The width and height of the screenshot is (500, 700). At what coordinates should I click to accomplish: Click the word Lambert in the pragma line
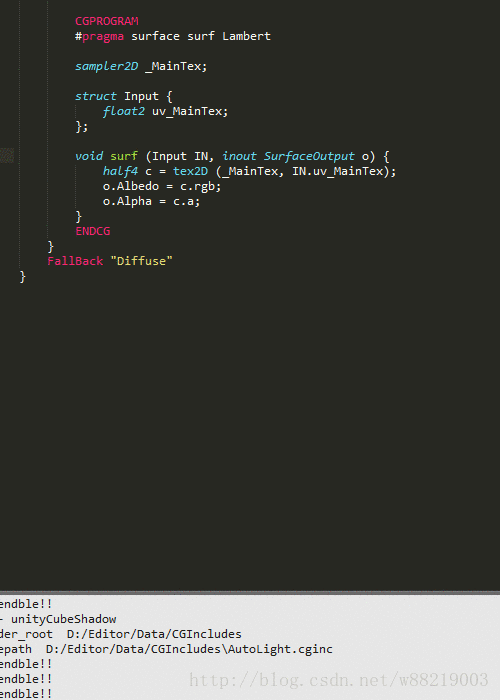tap(246, 36)
